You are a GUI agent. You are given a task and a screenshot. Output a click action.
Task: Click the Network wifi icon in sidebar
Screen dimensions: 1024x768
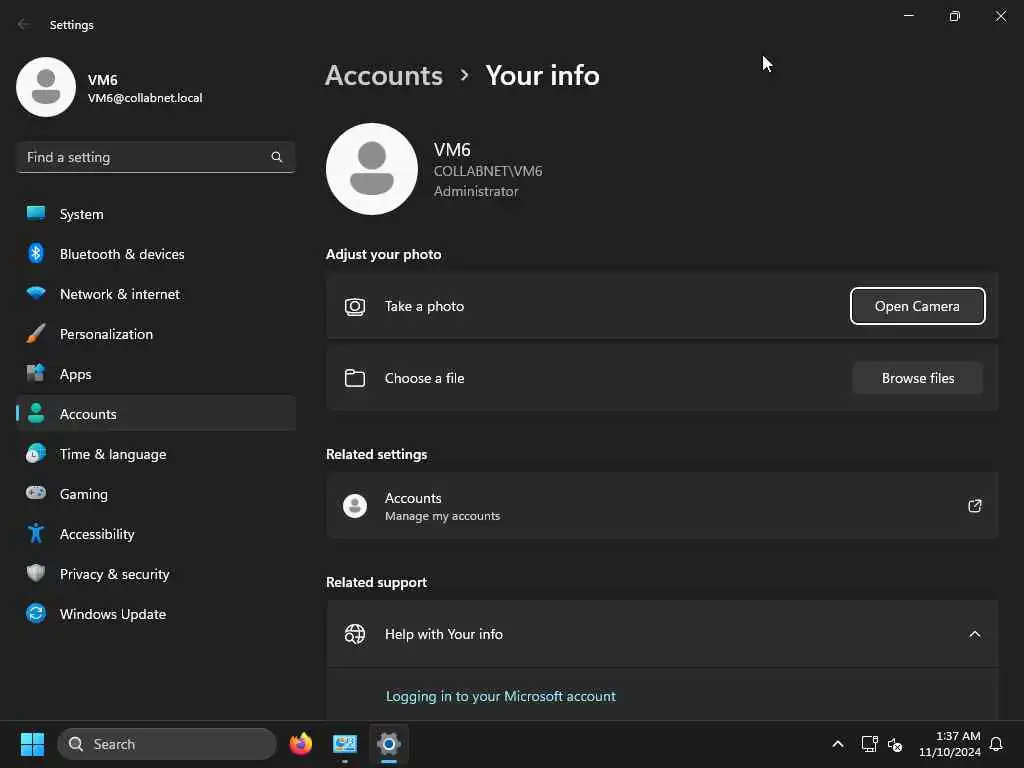(x=36, y=293)
